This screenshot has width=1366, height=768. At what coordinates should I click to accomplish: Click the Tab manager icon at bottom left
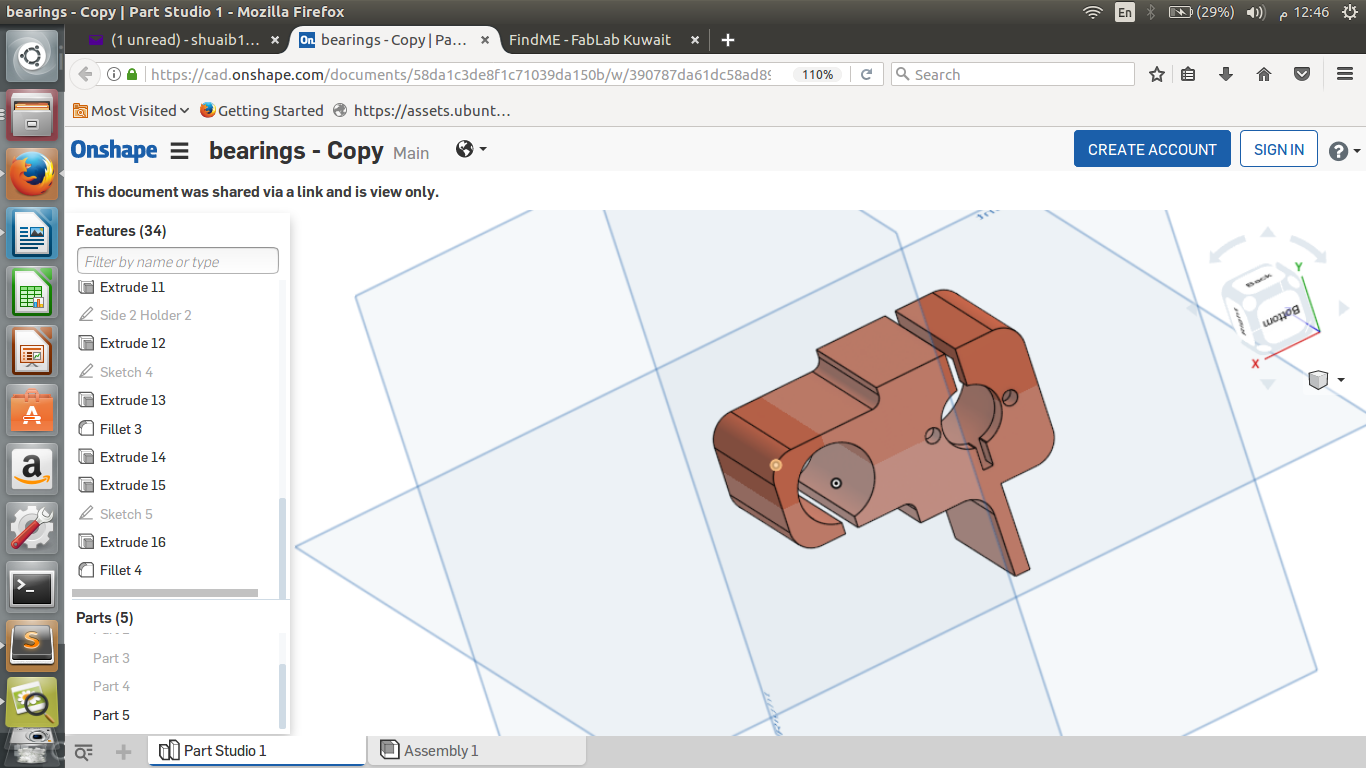[x=84, y=751]
